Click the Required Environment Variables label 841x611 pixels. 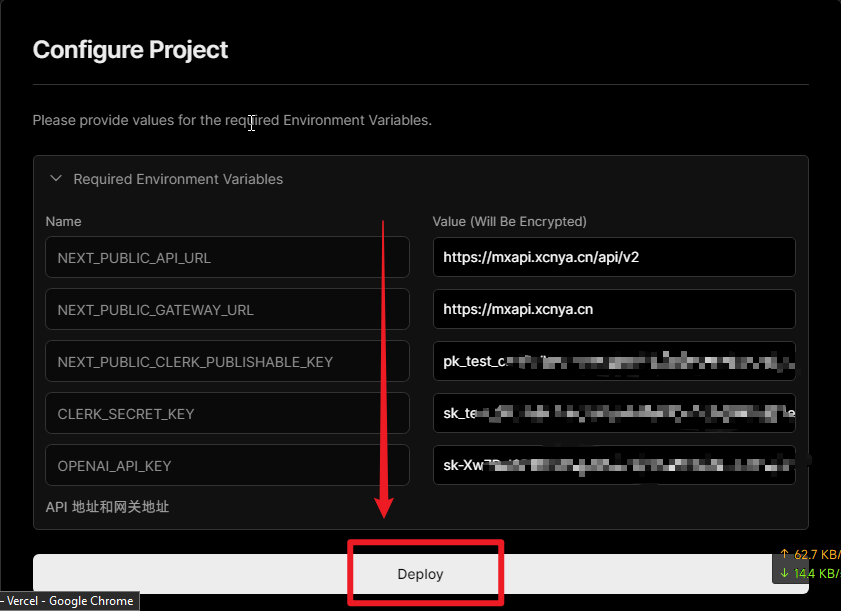point(178,179)
